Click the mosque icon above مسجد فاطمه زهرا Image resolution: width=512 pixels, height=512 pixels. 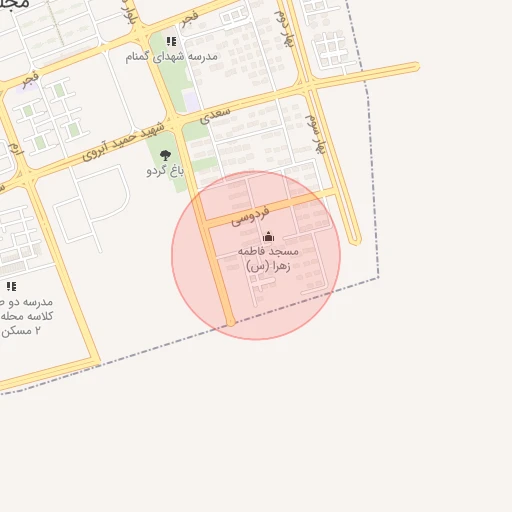tap(268, 236)
